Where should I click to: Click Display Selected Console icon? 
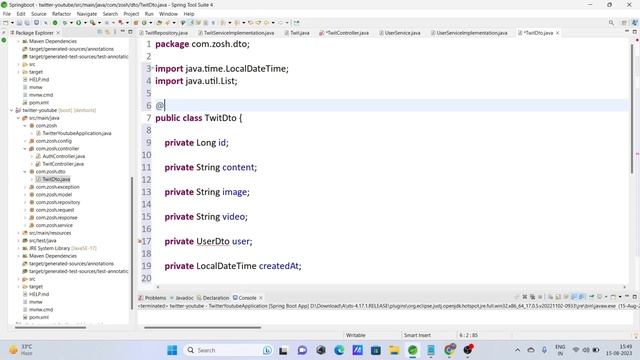tap(600, 297)
